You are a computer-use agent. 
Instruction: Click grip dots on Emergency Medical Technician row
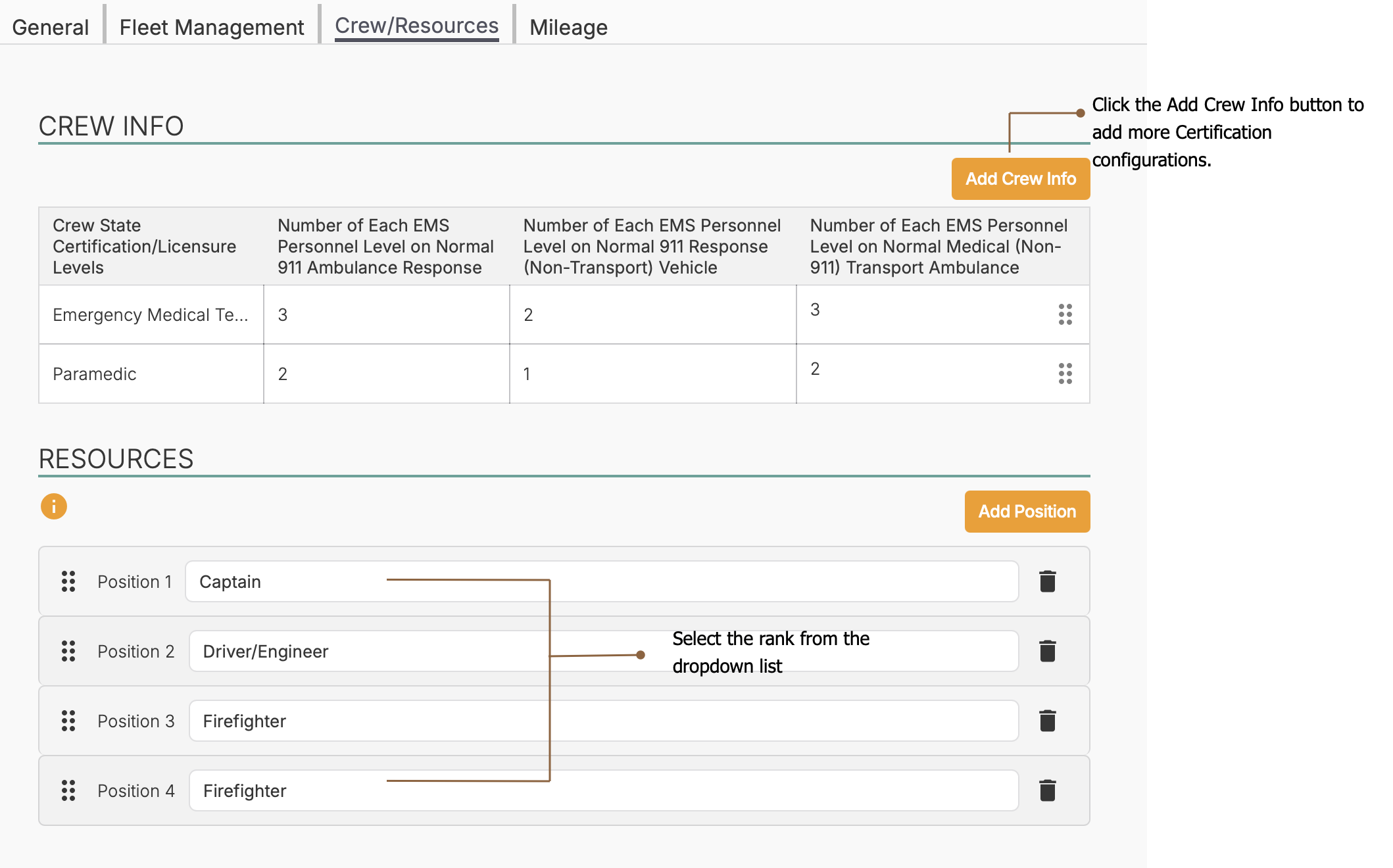(x=1065, y=314)
